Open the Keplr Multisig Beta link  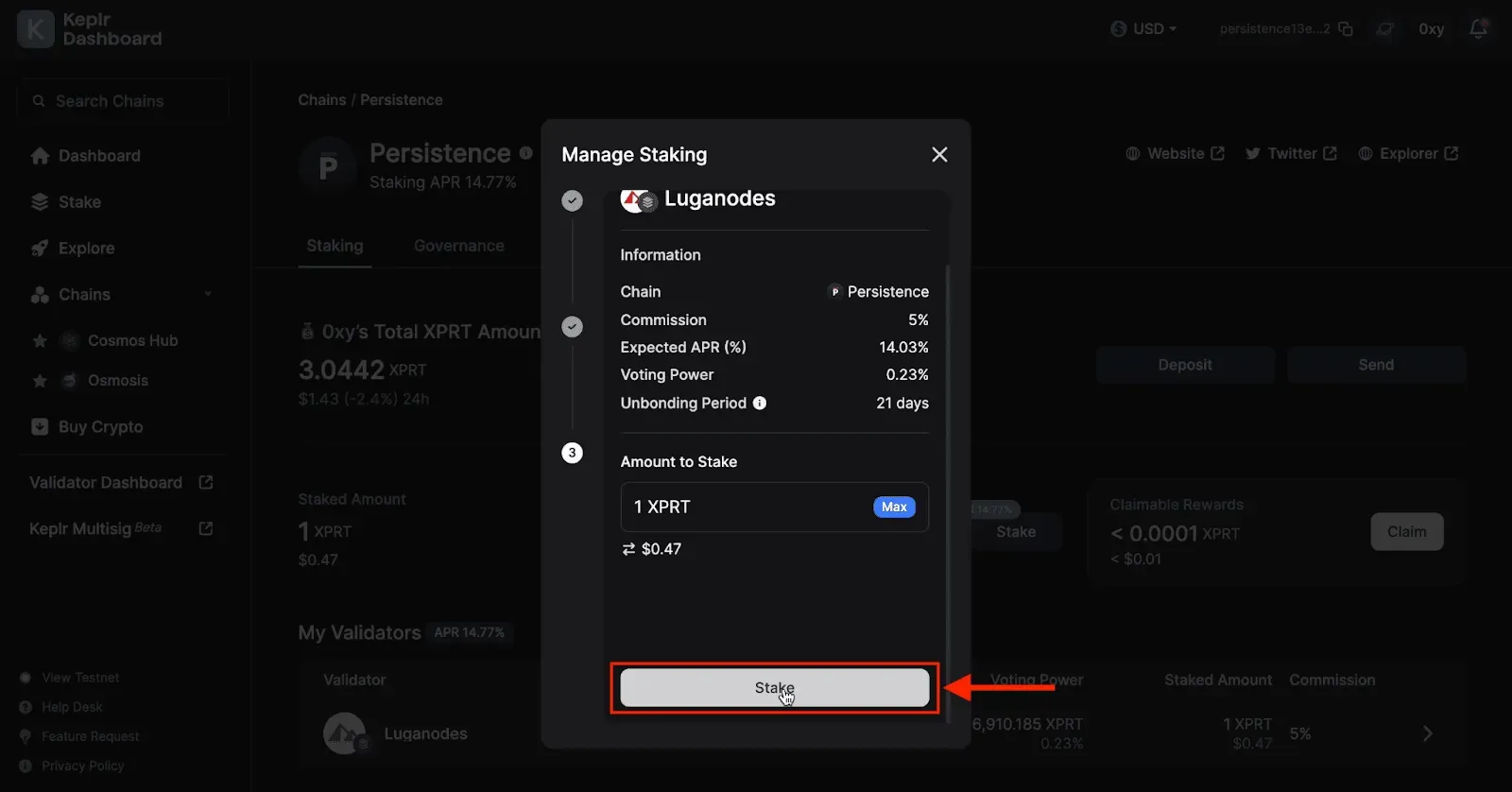tap(95, 529)
